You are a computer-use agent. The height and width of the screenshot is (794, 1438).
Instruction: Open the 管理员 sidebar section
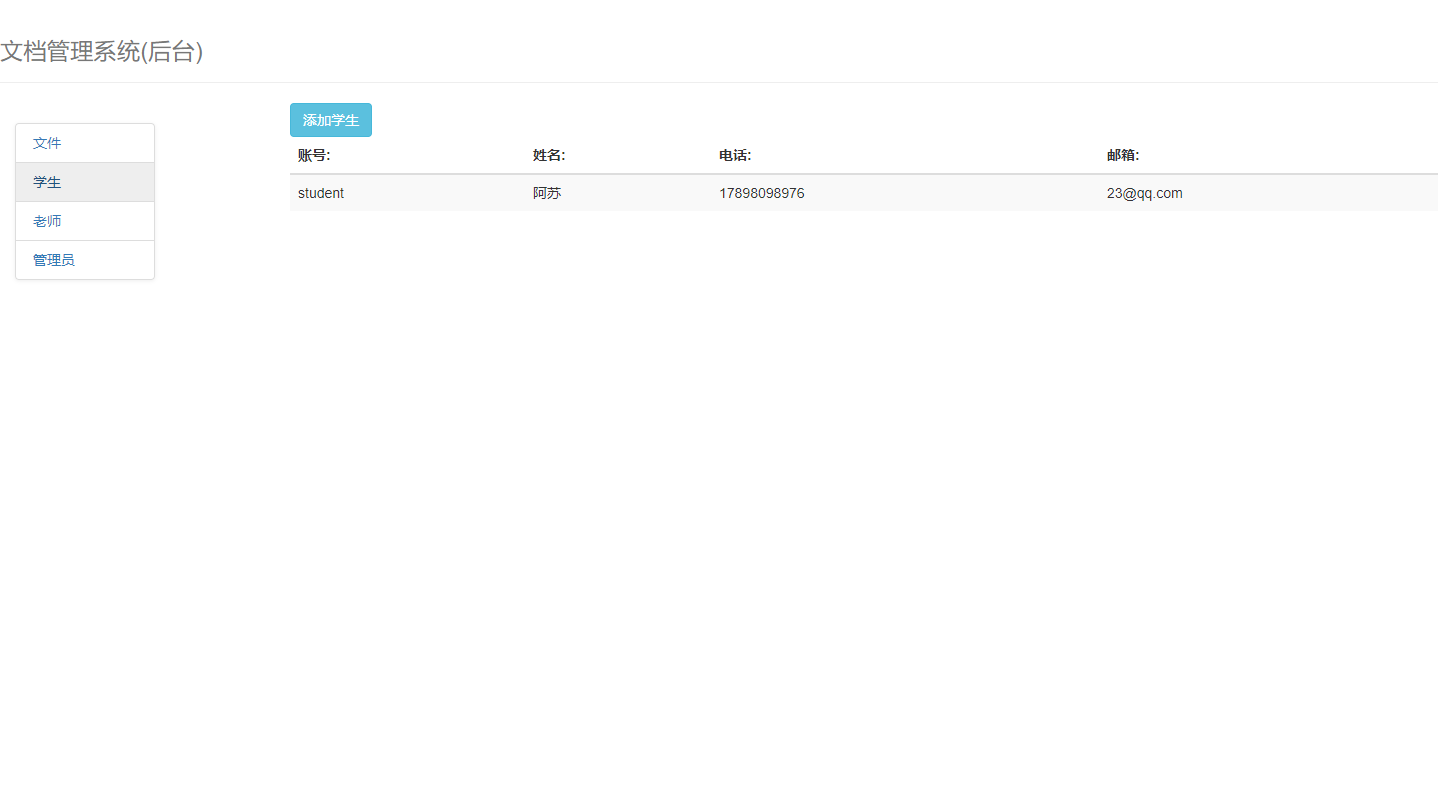pos(85,260)
